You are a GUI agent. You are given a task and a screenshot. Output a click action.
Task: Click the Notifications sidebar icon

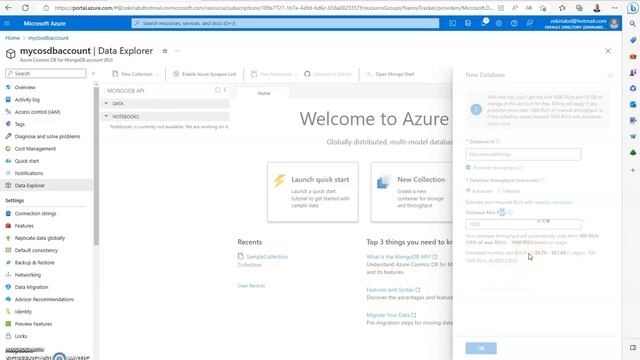[8, 173]
